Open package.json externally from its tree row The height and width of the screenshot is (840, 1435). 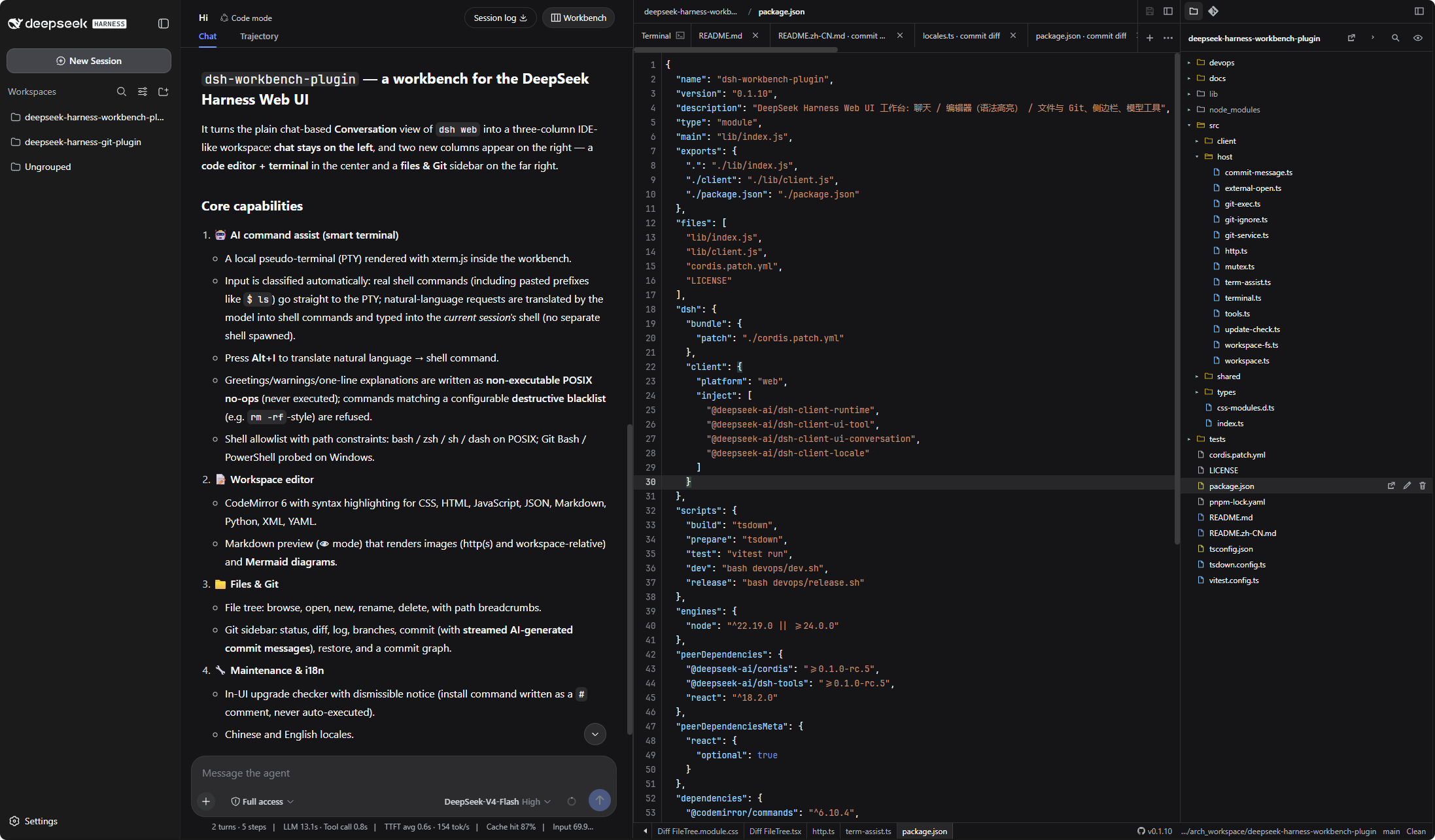(x=1391, y=486)
